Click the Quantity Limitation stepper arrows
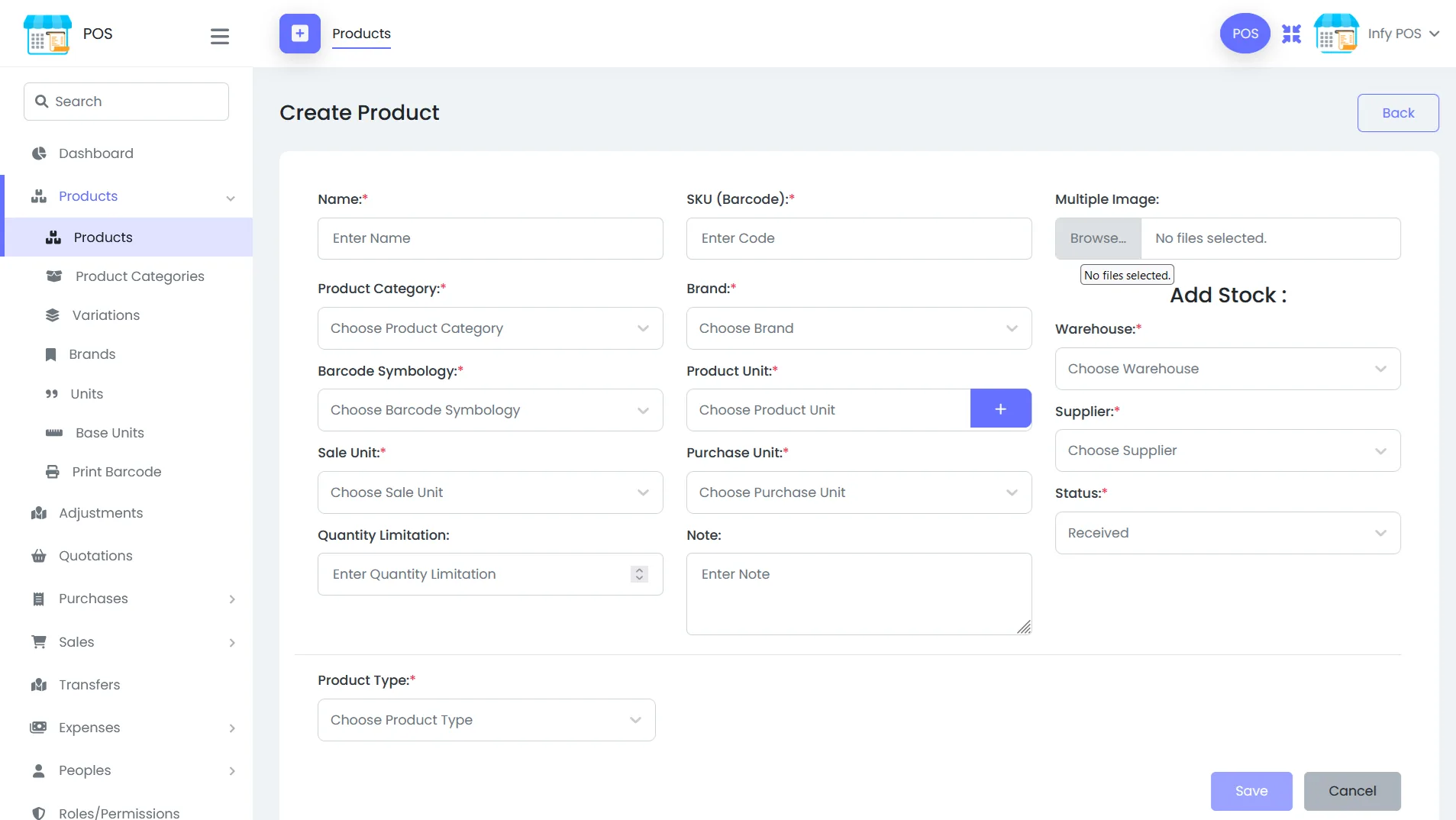1456x820 pixels. [639, 574]
